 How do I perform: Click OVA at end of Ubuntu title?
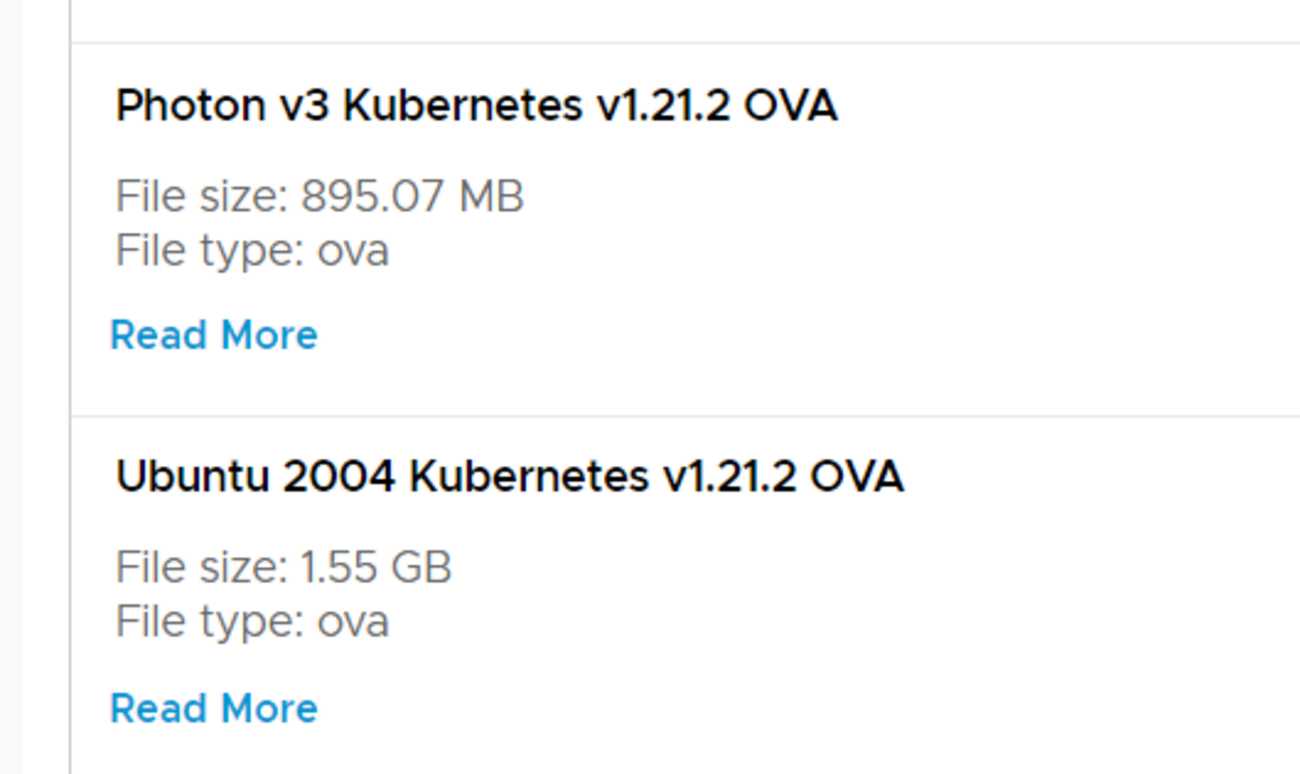click(x=856, y=477)
